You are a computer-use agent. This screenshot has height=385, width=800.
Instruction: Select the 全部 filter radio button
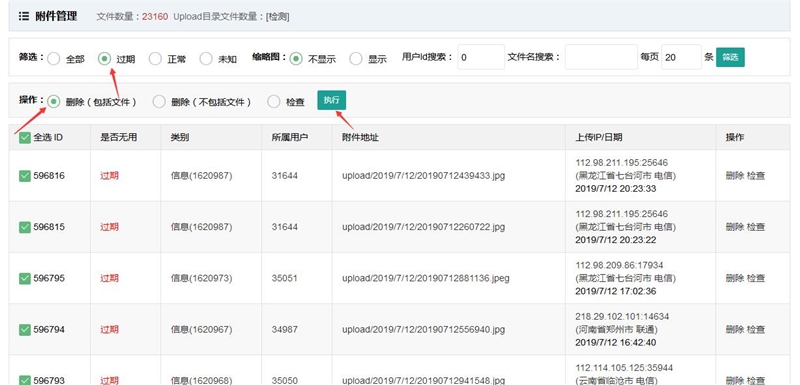point(54,59)
